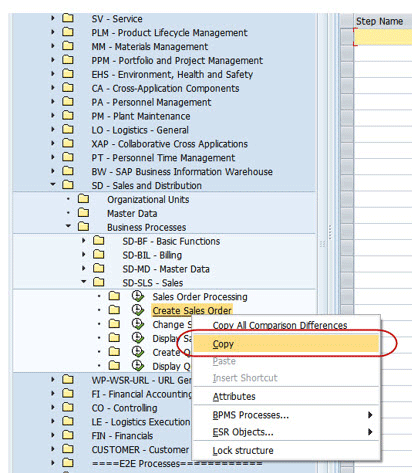Click the folder icon next to EHS - Environment, Health and Safety
This screenshot has height=473, width=412.
click(x=68, y=74)
